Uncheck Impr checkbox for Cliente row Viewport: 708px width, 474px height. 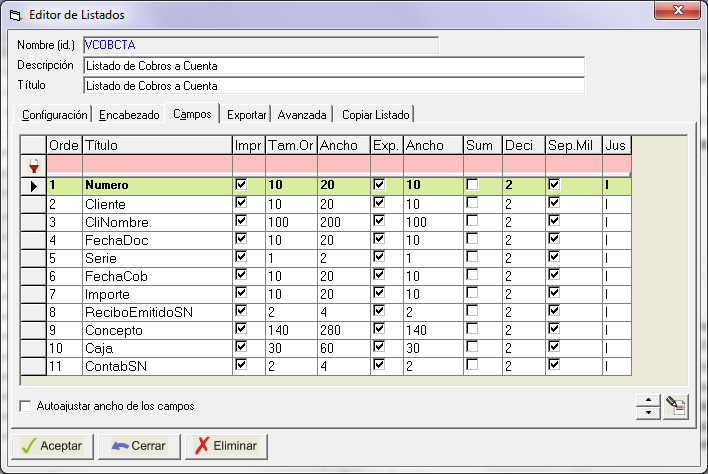coord(240,203)
